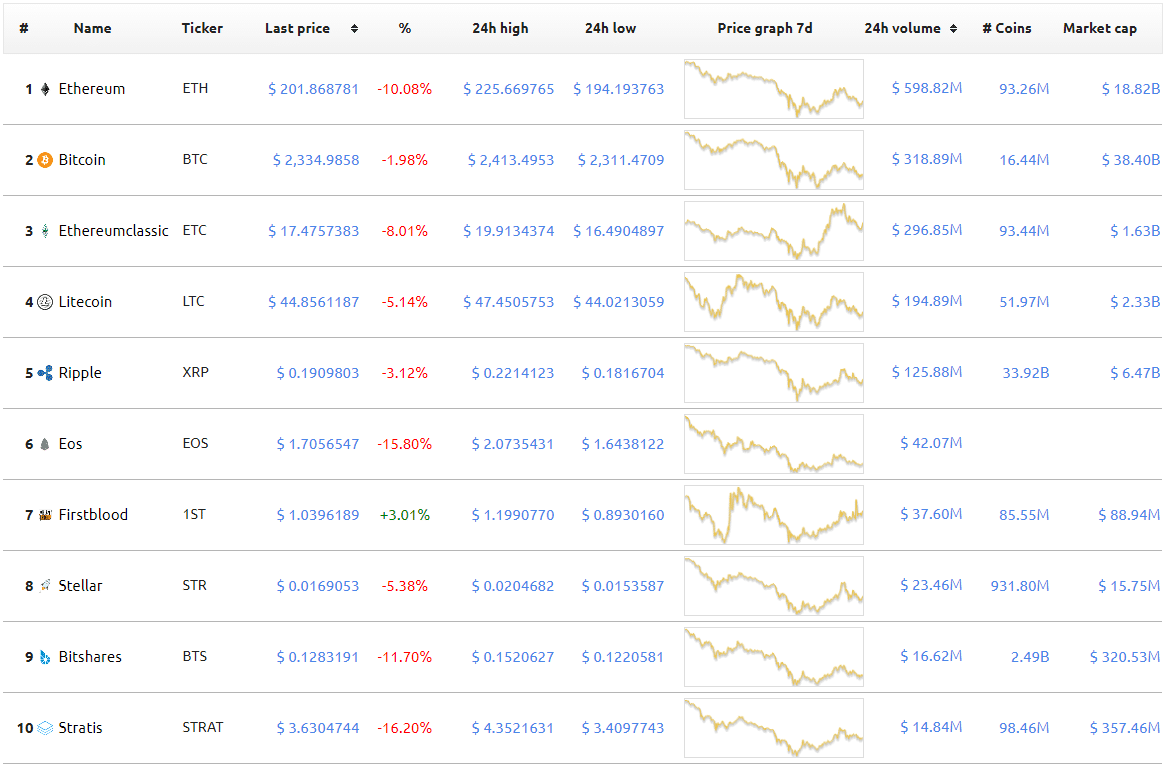Viewport: 1168px width, 766px height.
Task: Click the # Coins column header
Action: coord(1006,28)
